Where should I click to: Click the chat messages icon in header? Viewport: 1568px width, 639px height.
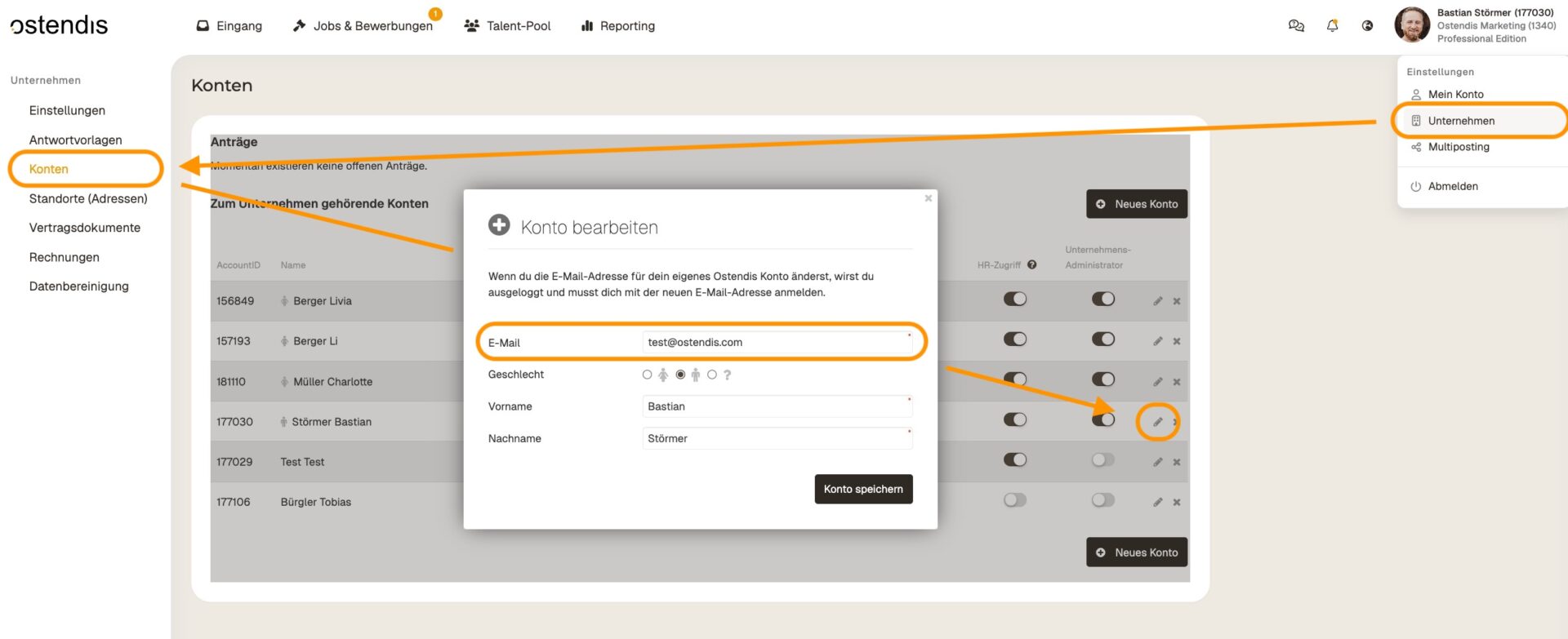tap(1296, 26)
